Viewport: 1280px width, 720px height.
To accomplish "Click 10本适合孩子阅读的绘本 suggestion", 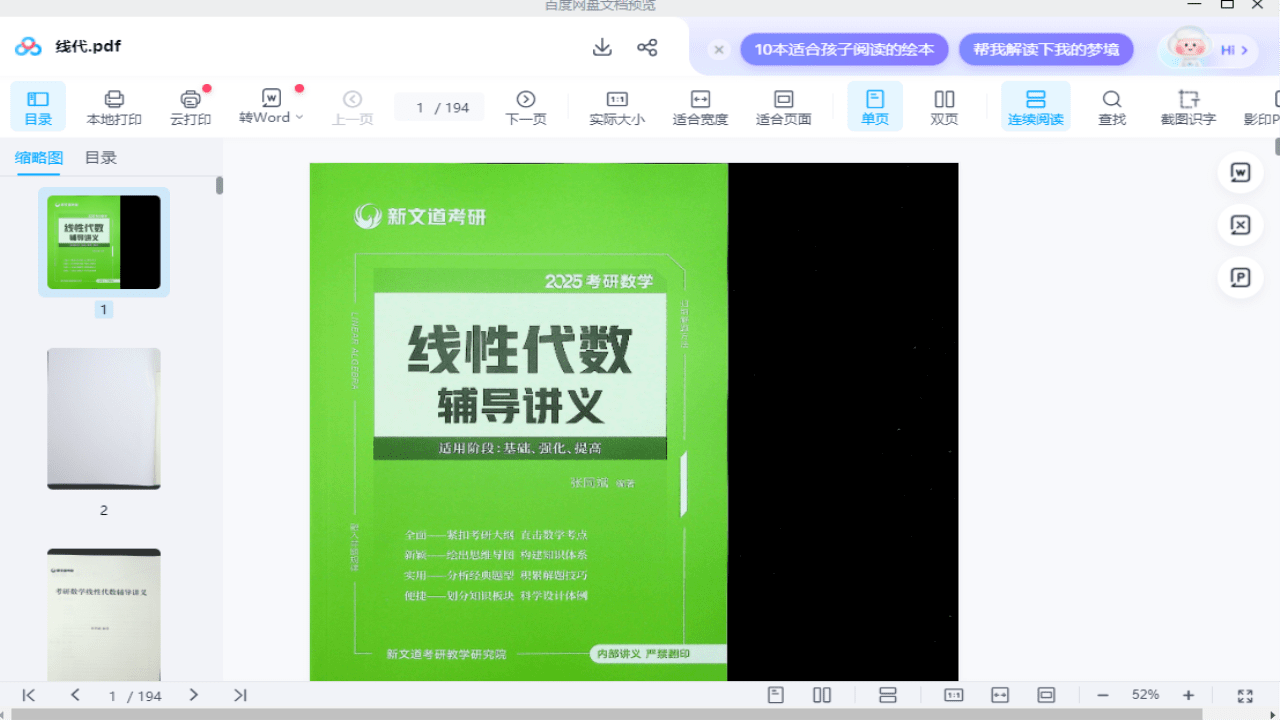I will coord(844,49).
